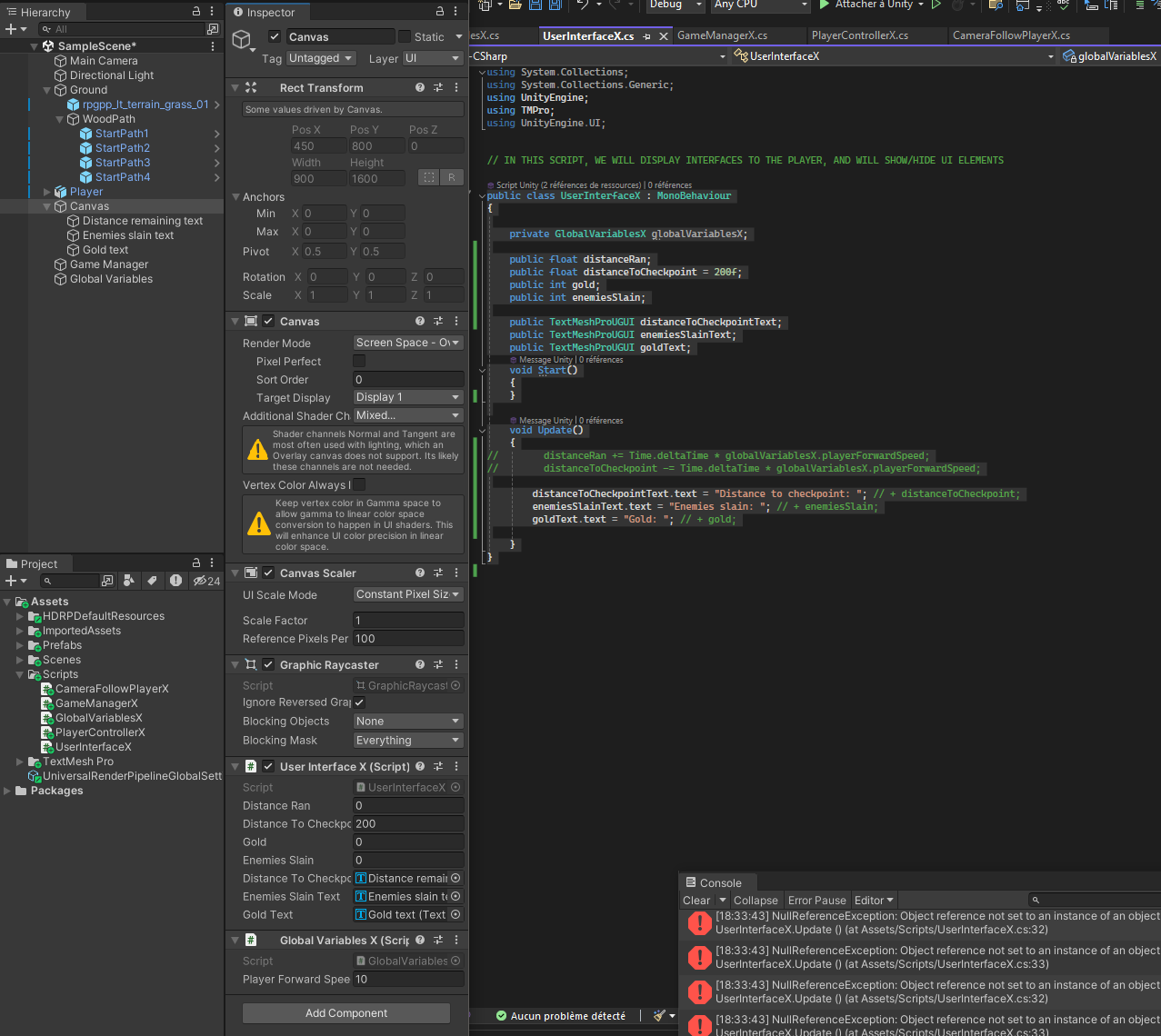Viewport: 1161px width, 1036px height.
Task: Click the Scale Factor input field
Action: pos(408,621)
